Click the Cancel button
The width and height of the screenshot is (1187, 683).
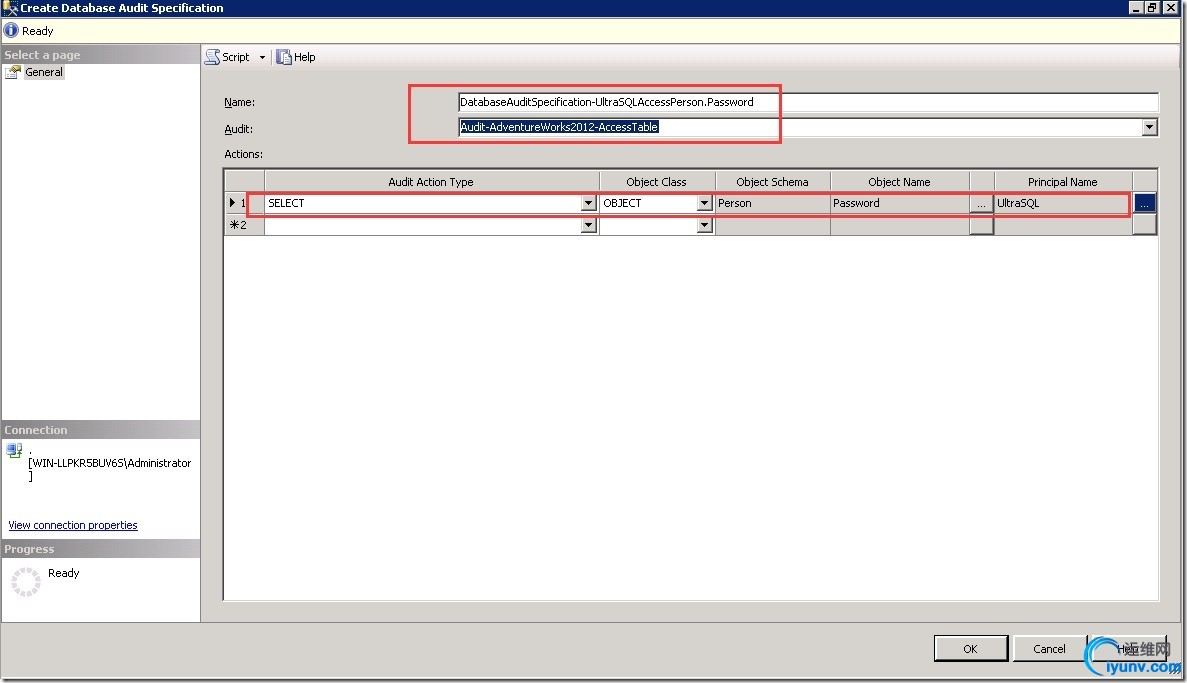pyautogui.click(x=1049, y=649)
